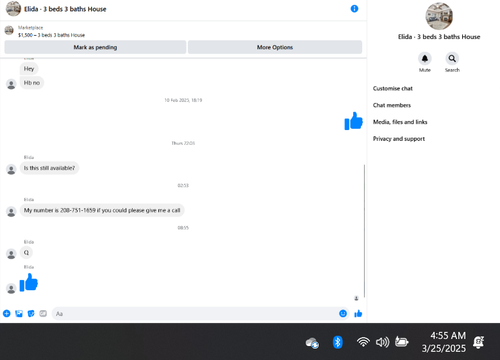500x360 pixels.
Task: Open Wi-Fi network icon in taskbar
Action: click(363, 342)
